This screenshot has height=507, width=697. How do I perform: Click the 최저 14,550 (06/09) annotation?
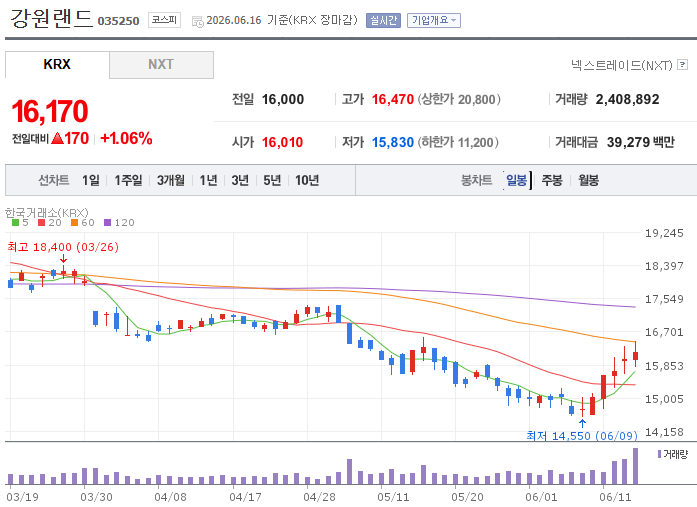[582, 435]
